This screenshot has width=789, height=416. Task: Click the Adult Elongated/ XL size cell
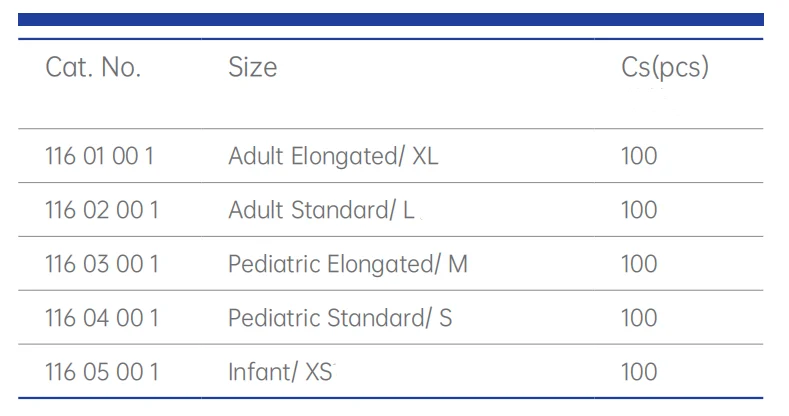pyautogui.click(x=333, y=156)
